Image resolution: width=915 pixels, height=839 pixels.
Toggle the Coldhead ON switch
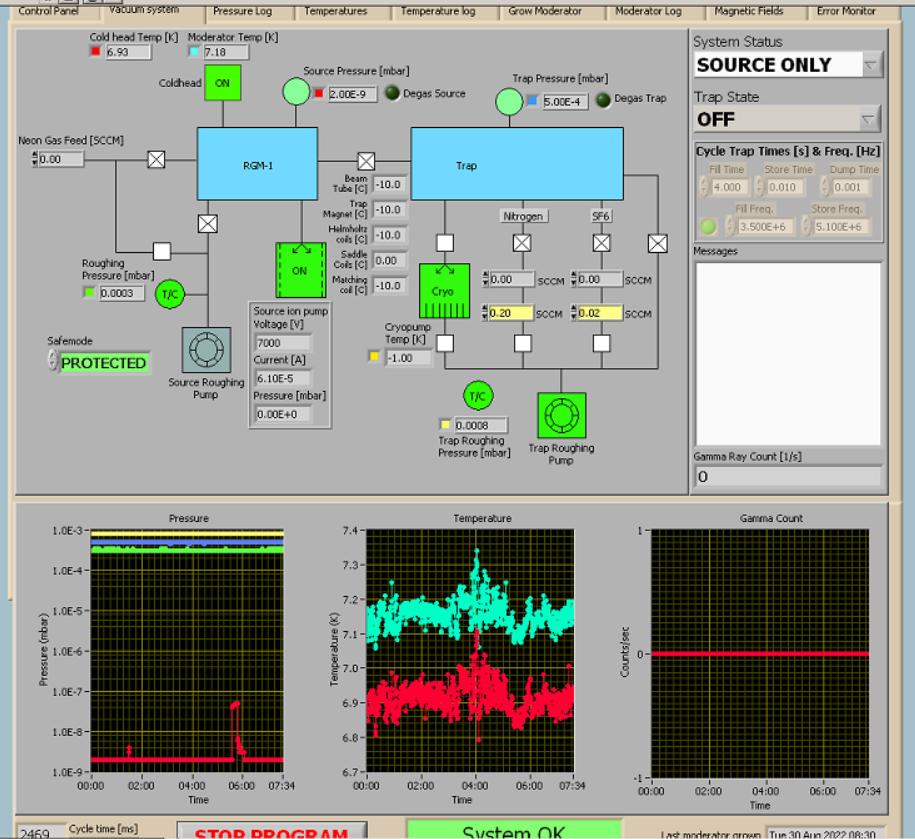[223, 83]
